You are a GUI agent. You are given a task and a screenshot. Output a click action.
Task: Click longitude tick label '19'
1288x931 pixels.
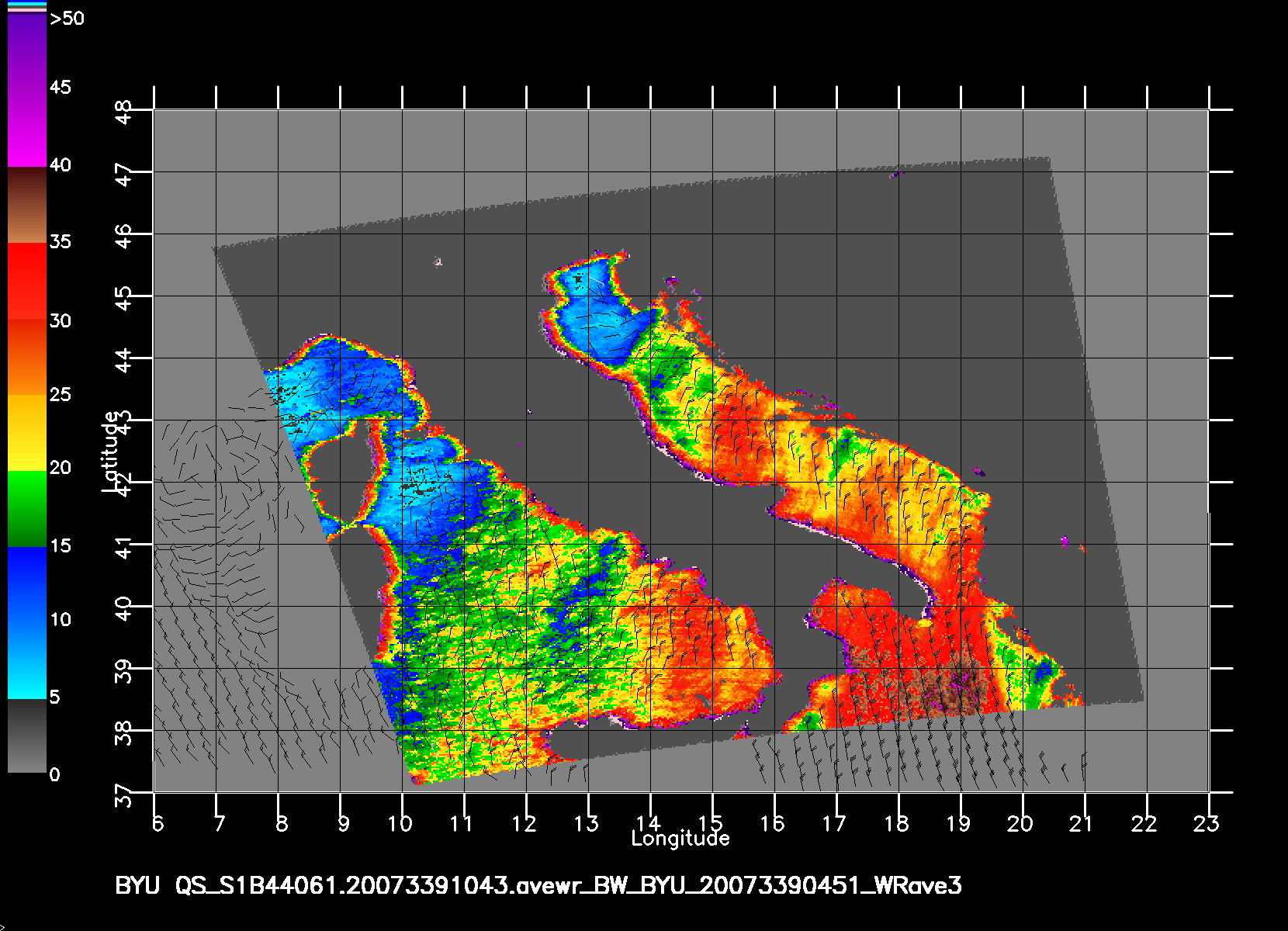(959, 823)
